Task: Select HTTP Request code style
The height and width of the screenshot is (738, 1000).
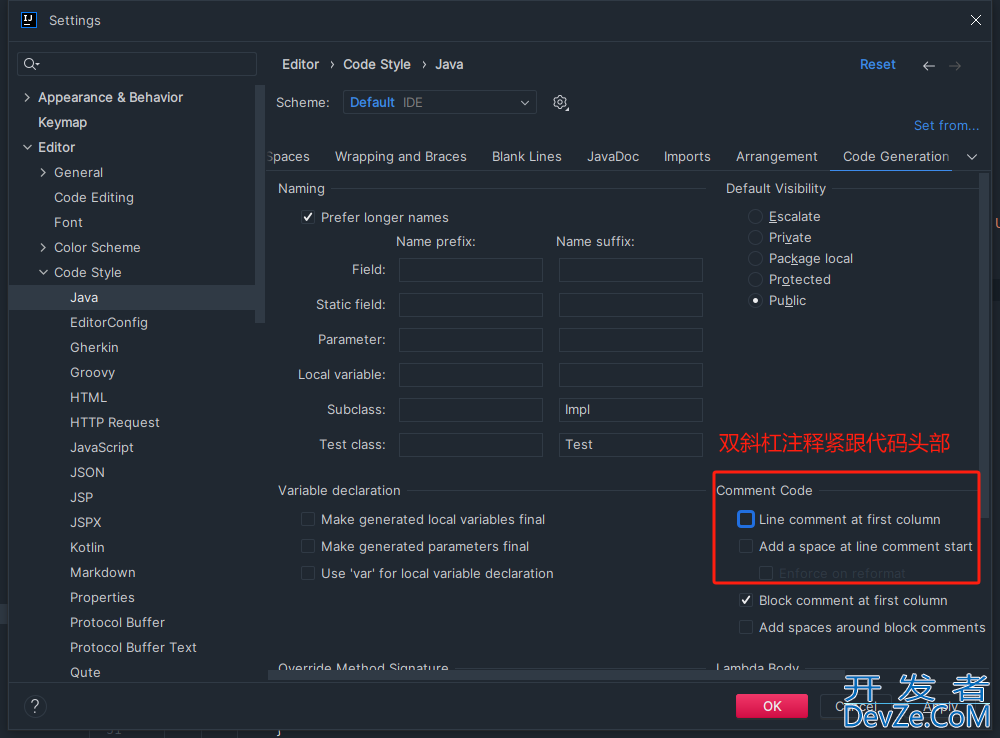Action: tap(115, 422)
